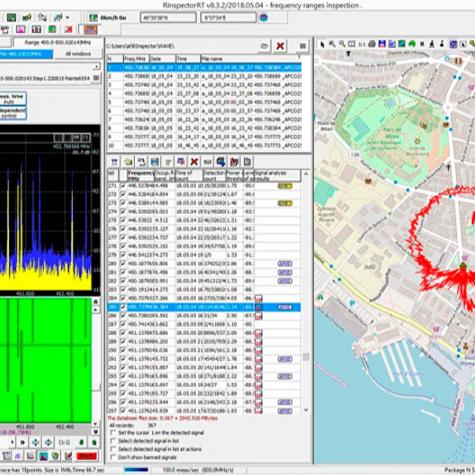Sort by the 'Date' column header in file list
This screenshot has height=475, width=475.
(162, 59)
